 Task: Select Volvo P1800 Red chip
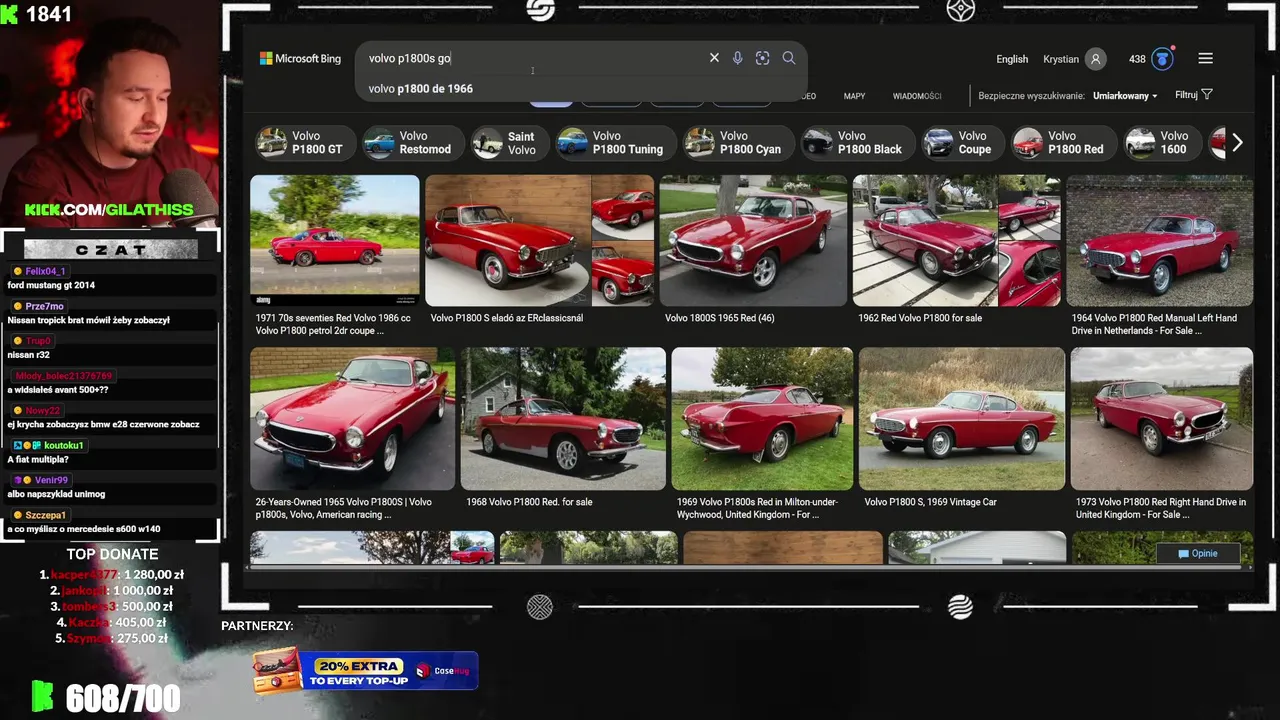1064,143
